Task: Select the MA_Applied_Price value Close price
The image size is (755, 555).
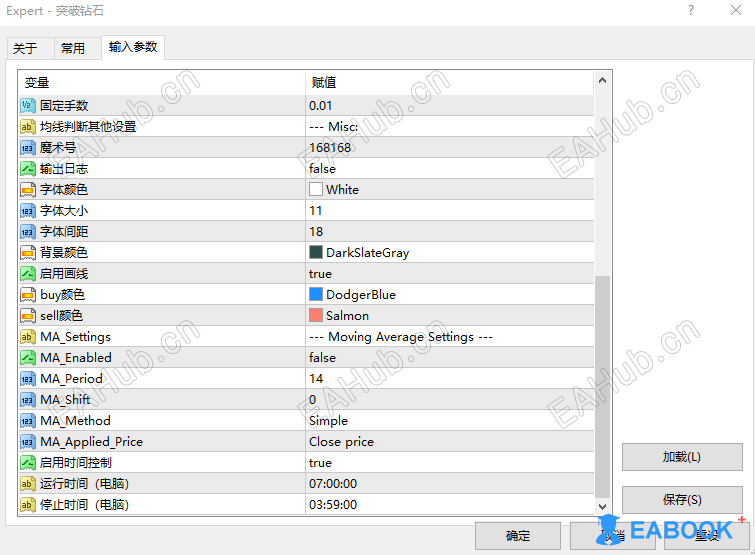Action: pos(341,442)
